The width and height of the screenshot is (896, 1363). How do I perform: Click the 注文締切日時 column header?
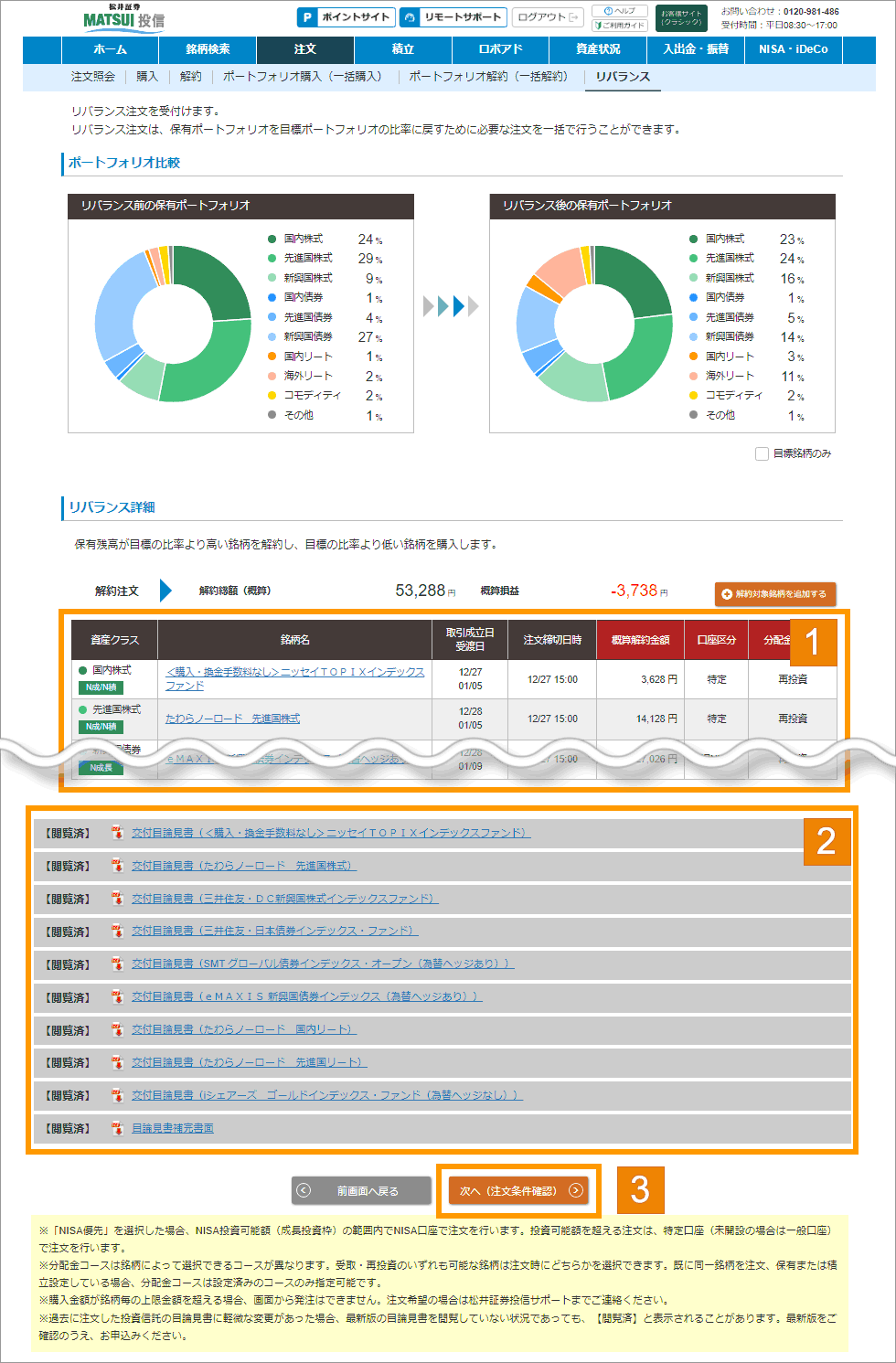[x=552, y=640]
